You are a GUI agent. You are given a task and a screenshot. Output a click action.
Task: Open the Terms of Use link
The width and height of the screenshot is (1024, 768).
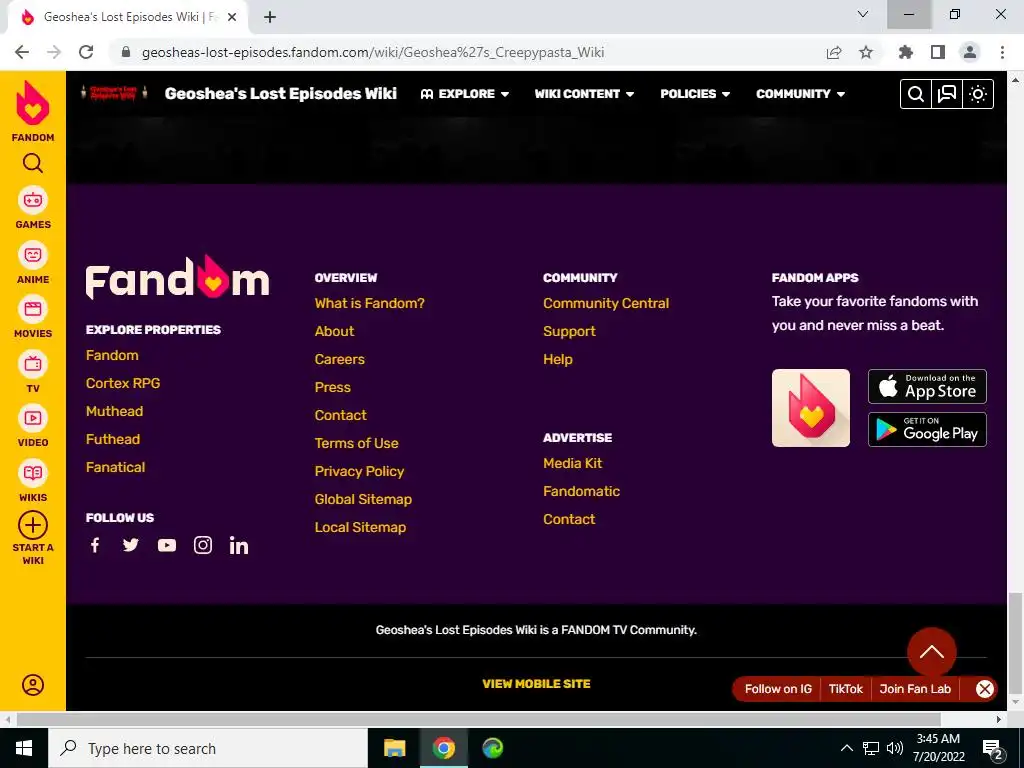point(356,443)
